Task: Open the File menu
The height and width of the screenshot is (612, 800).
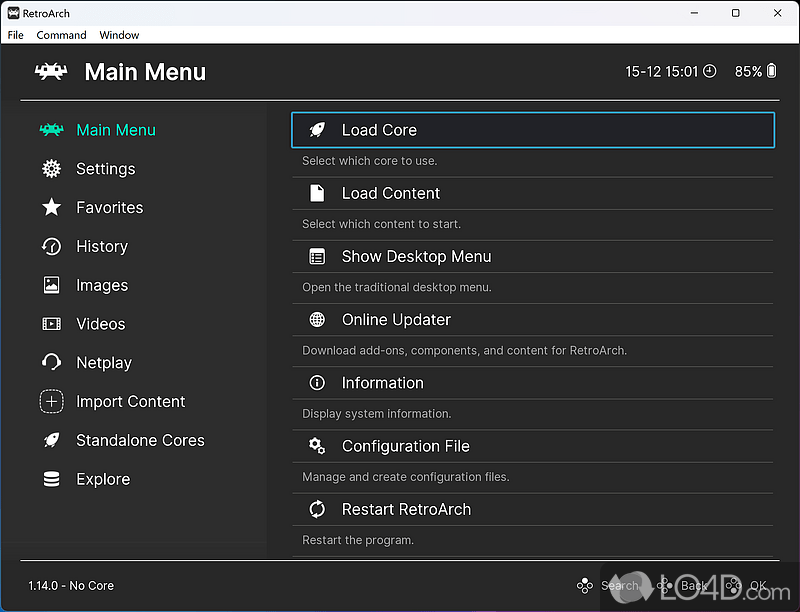Action: click(15, 35)
